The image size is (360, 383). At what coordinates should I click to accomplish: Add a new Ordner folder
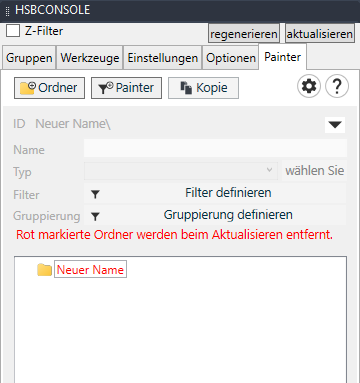[x=49, y=88]
